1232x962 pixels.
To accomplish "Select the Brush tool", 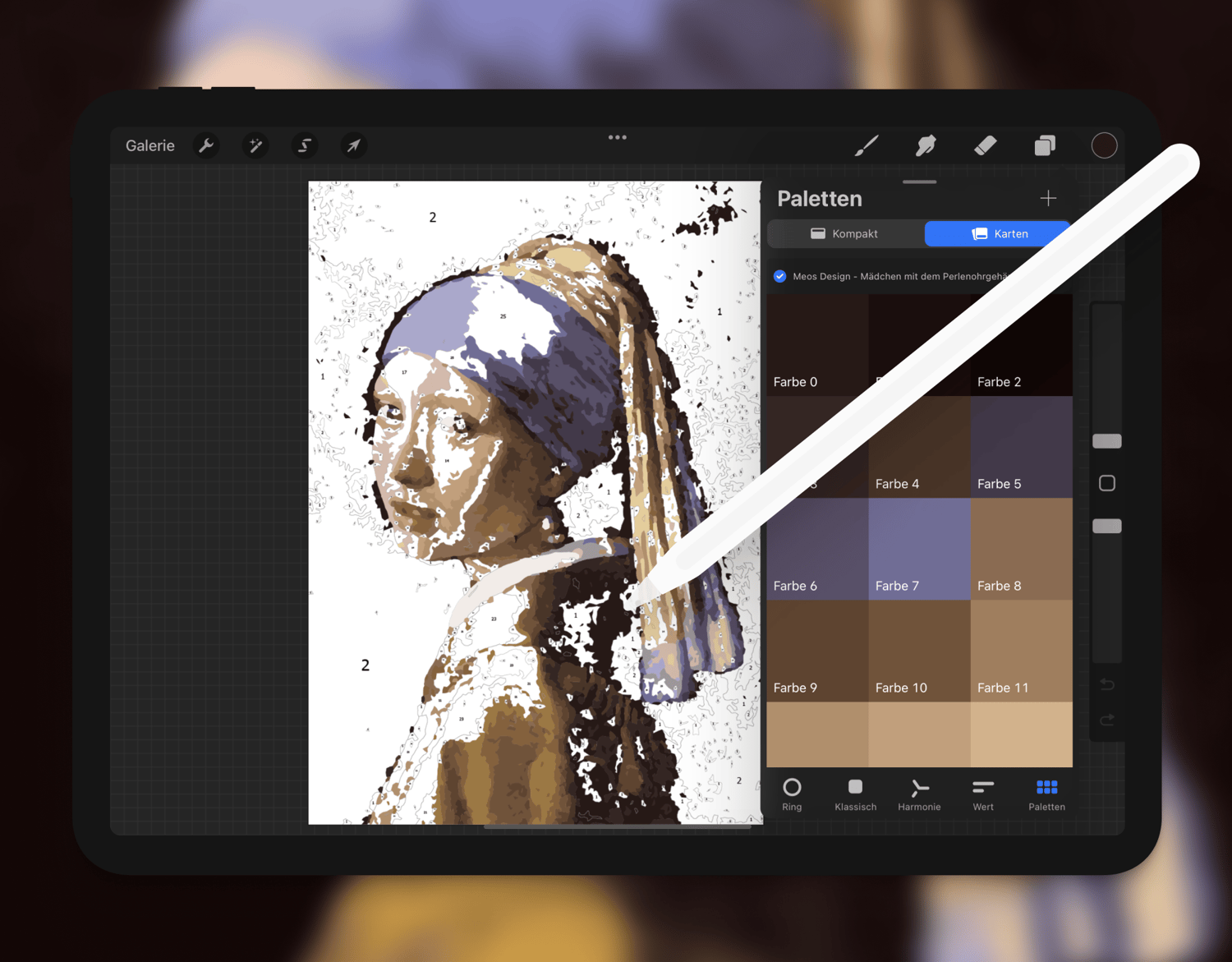I will (x=867, y=145).
